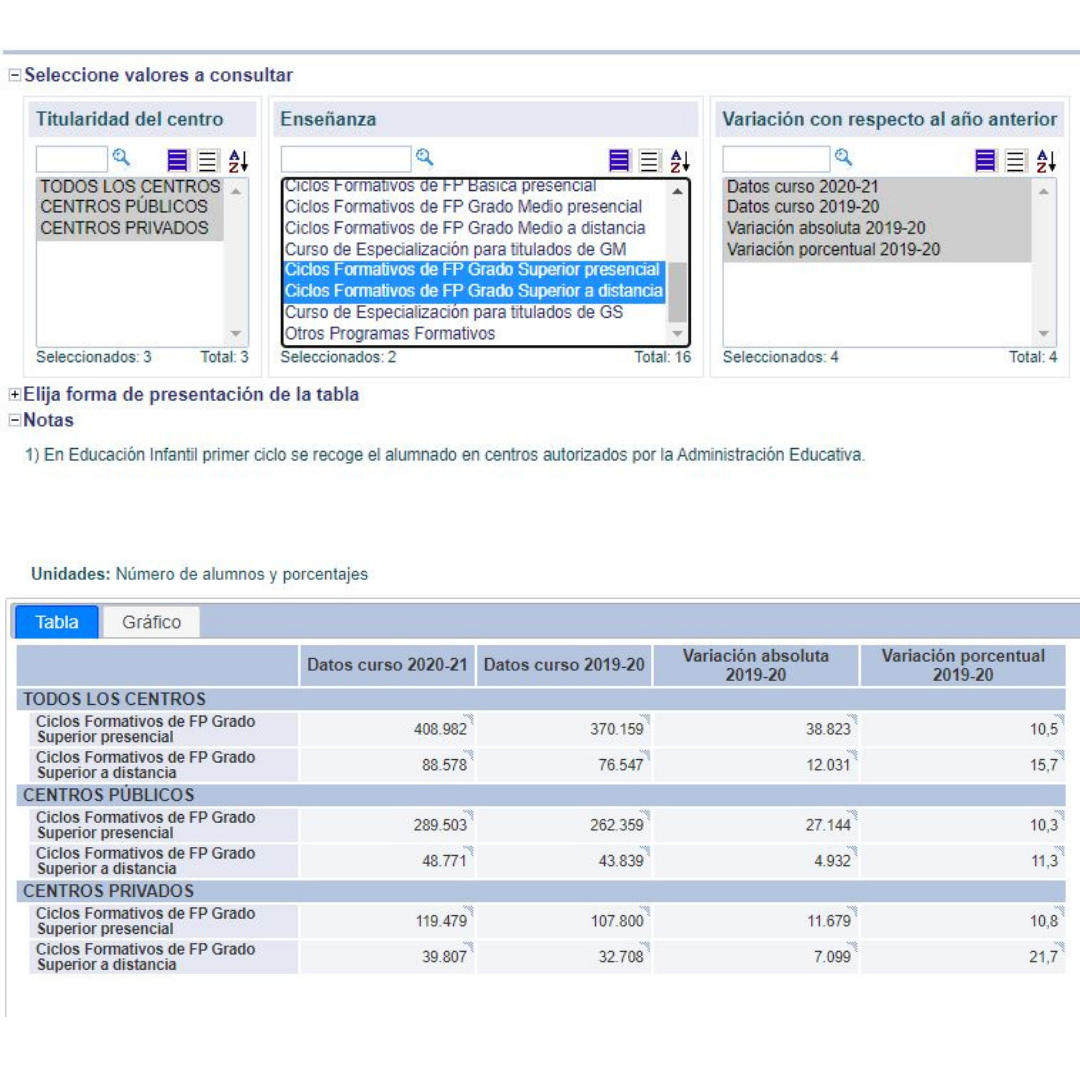Select 'Datos curso 2020-21' in Variación list

(x=877, y=187)
